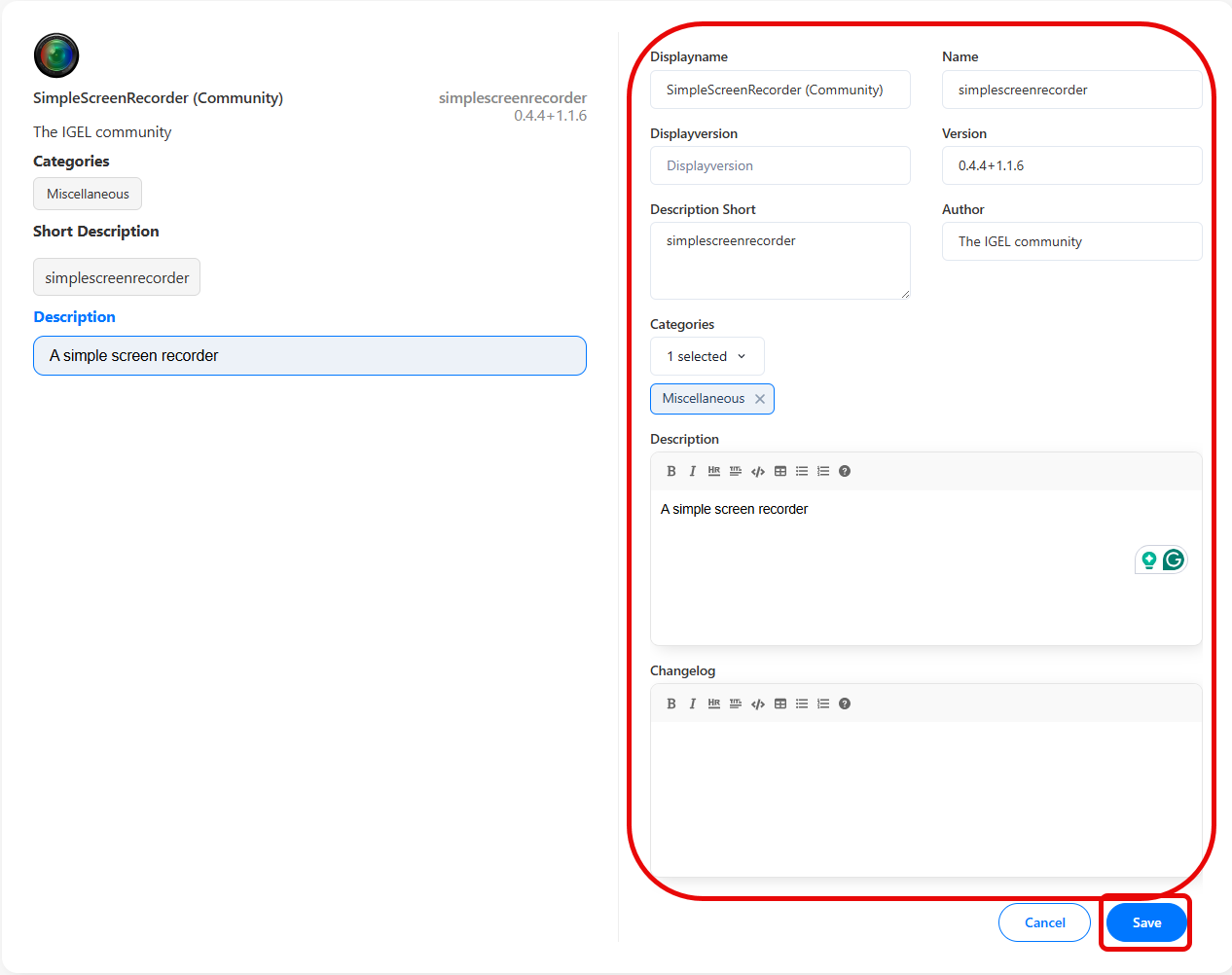Open help icon in Changelog toolbar
Screen dimensions: 1232x975
845,704
